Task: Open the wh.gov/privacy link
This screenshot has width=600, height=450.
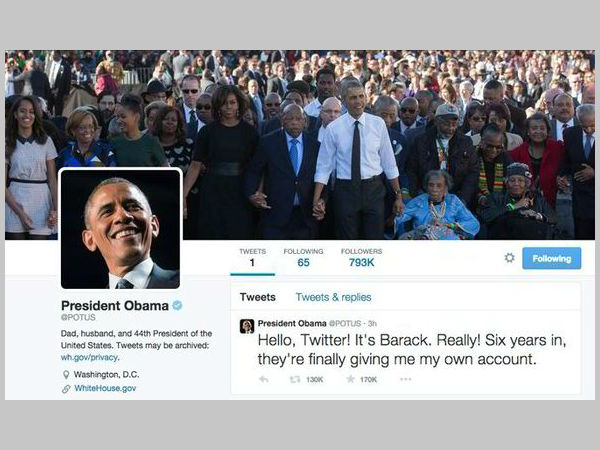Action: [x=90, y=357]
